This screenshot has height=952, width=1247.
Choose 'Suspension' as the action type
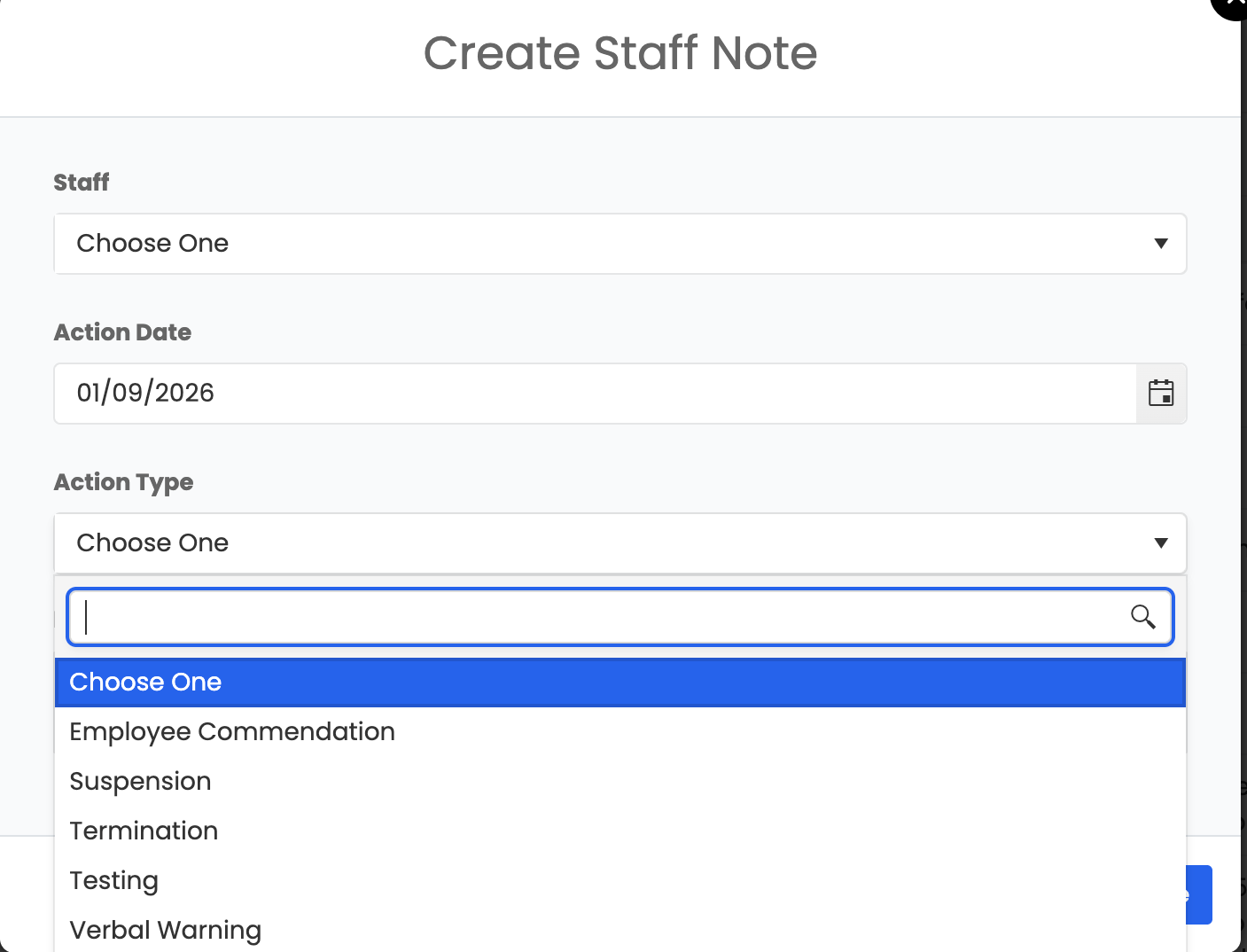pos(141,782)
